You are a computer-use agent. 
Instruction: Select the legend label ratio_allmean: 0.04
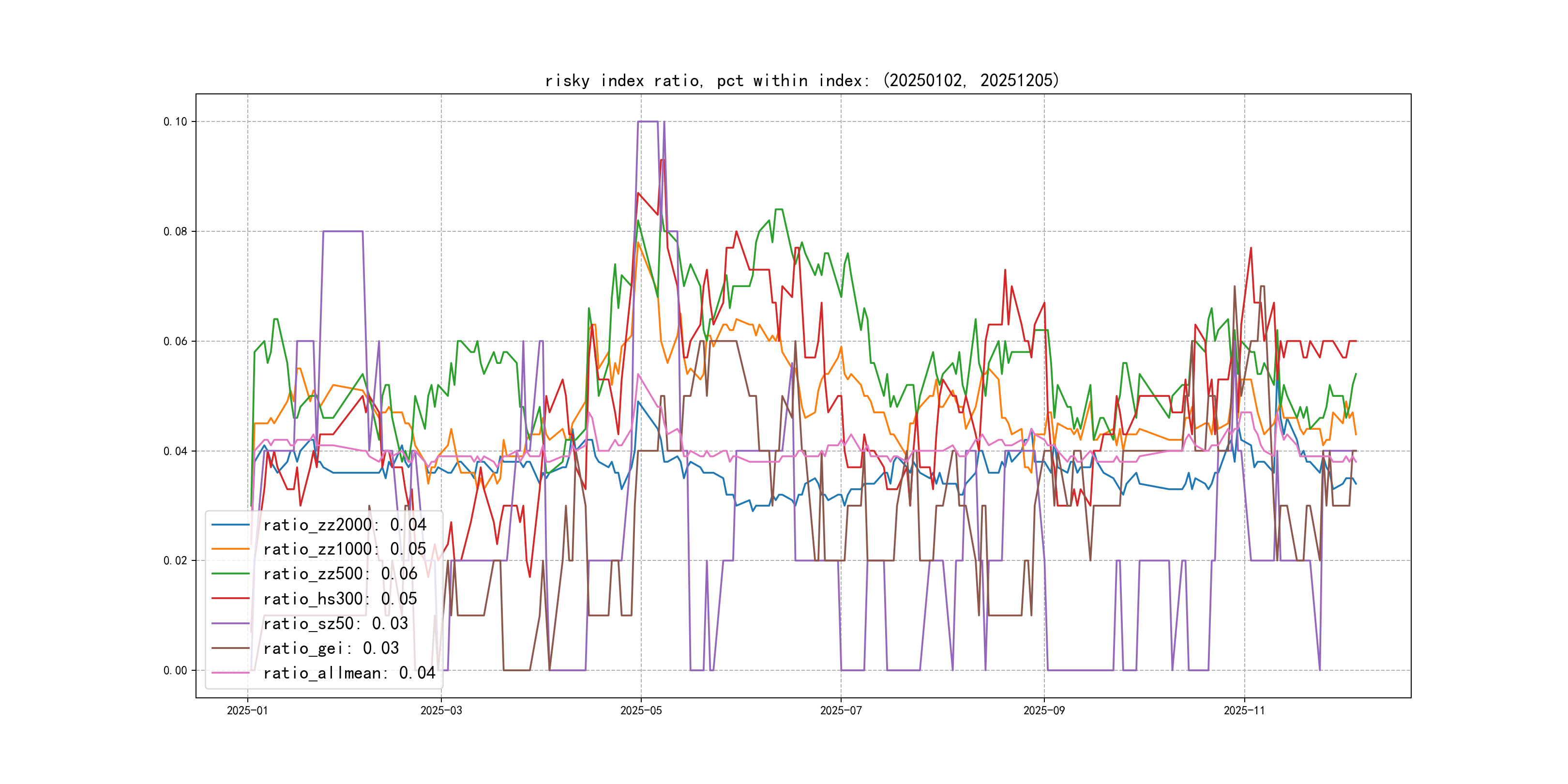[349, 673]
